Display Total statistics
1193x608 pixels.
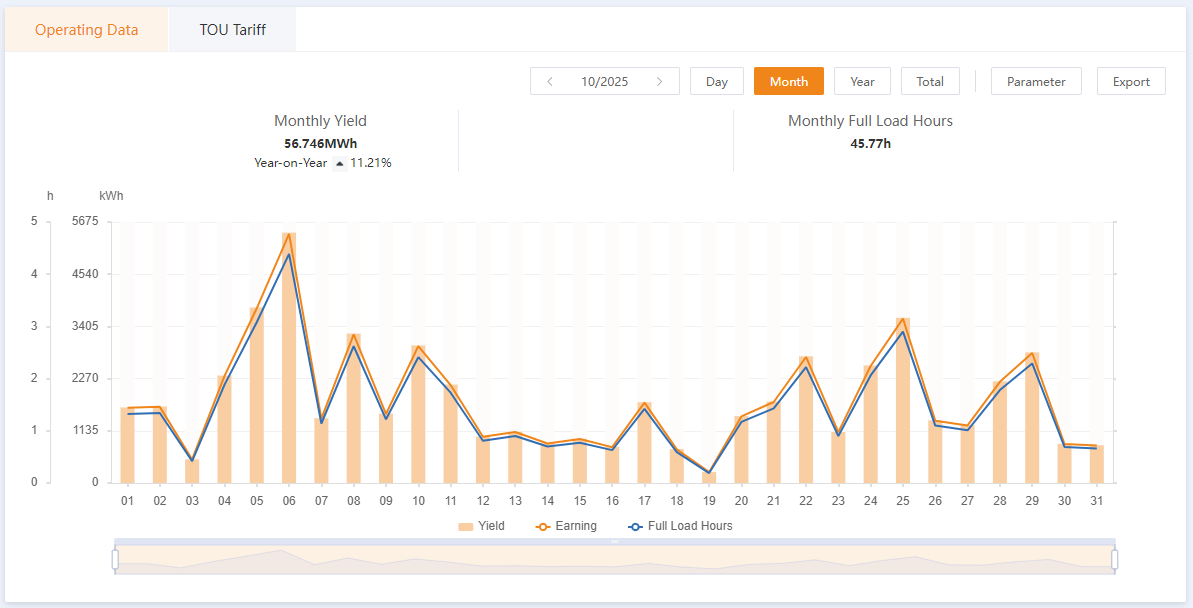930,81
